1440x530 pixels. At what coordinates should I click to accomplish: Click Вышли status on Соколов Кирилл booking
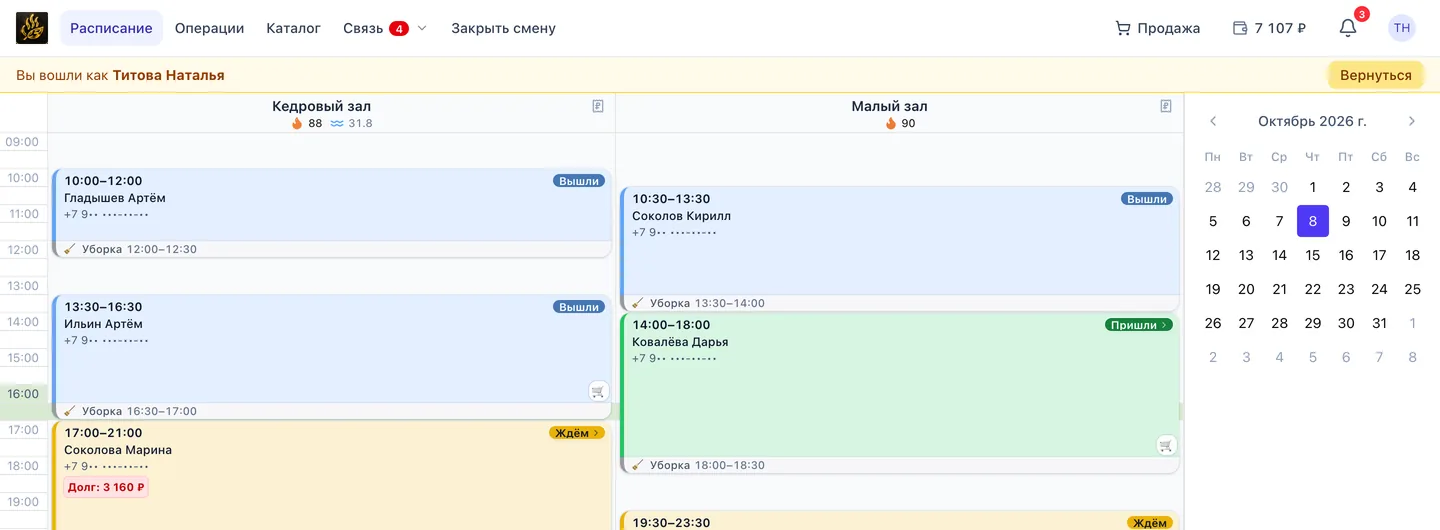(x=1147, y=199)
